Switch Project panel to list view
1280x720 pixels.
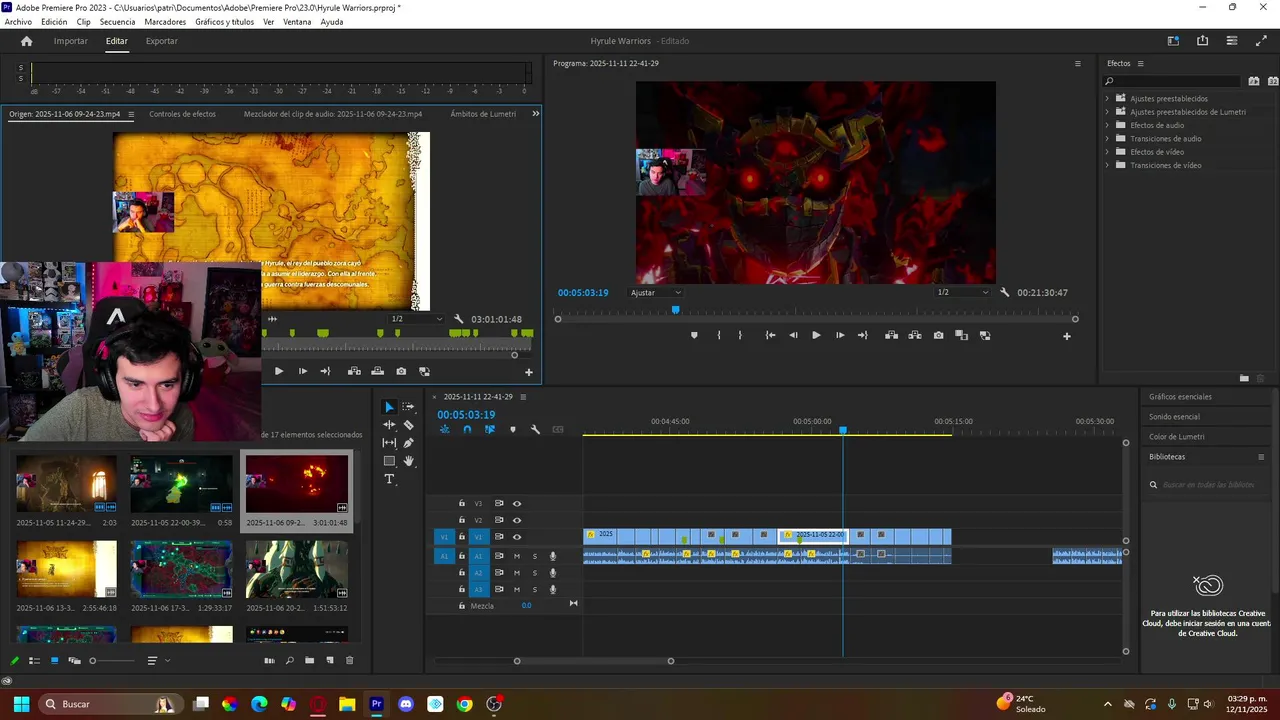coord(34,661)
